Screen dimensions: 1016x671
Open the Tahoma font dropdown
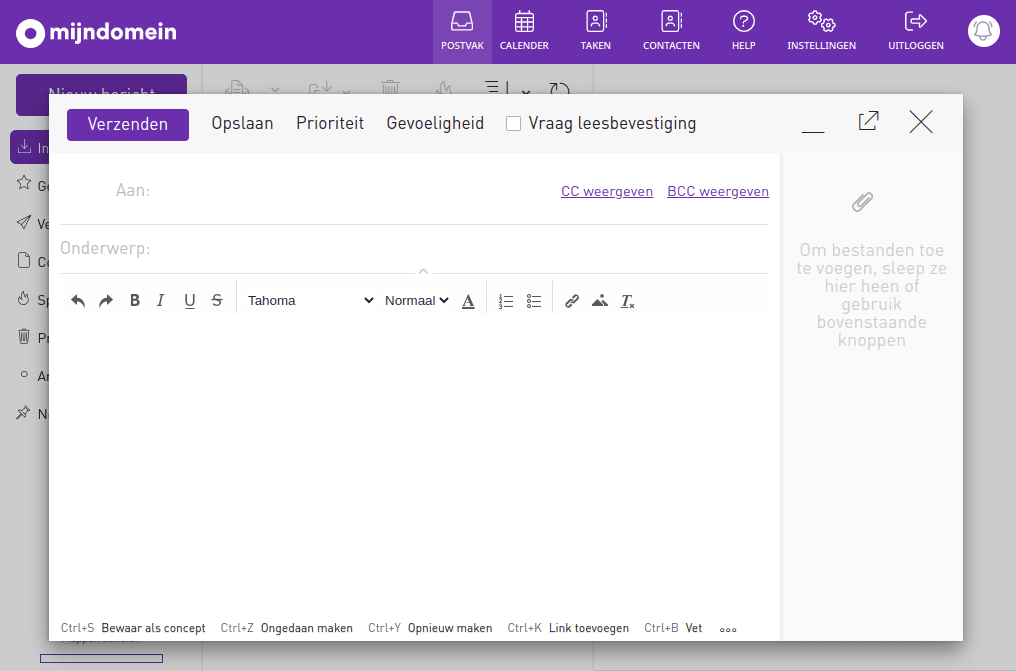(310, 301)
